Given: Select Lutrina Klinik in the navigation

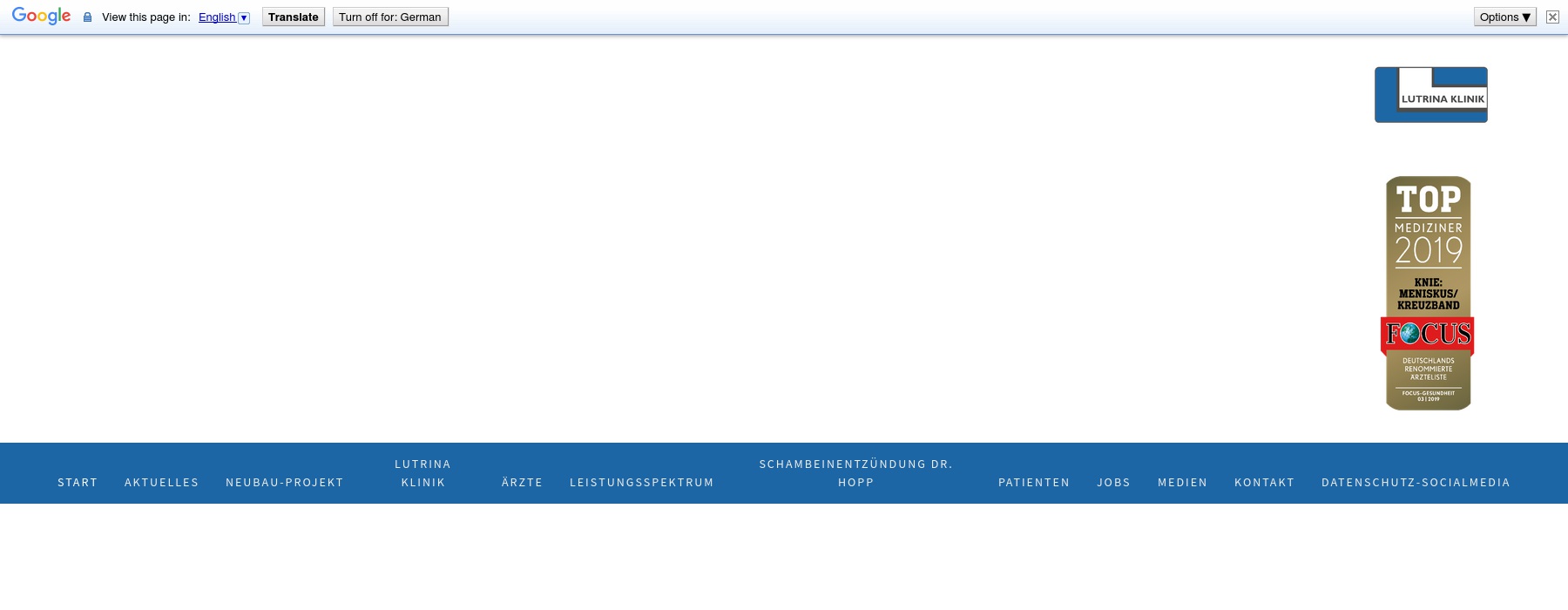Looking at the screenshot, I should pos(422,473).
